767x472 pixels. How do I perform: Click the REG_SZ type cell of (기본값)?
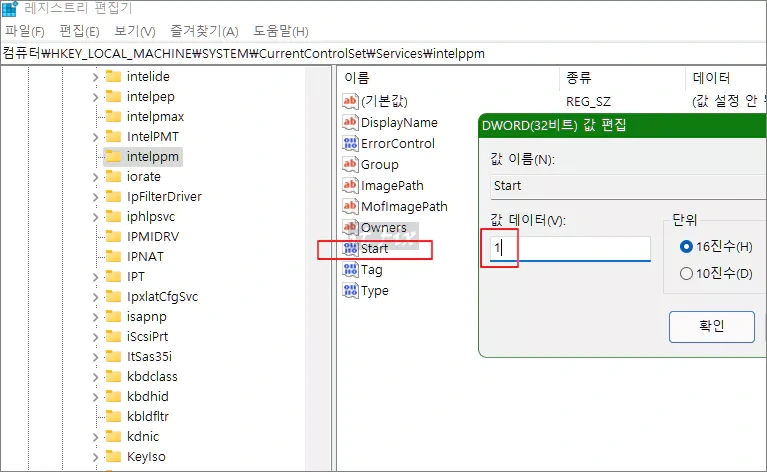point(588,101)
